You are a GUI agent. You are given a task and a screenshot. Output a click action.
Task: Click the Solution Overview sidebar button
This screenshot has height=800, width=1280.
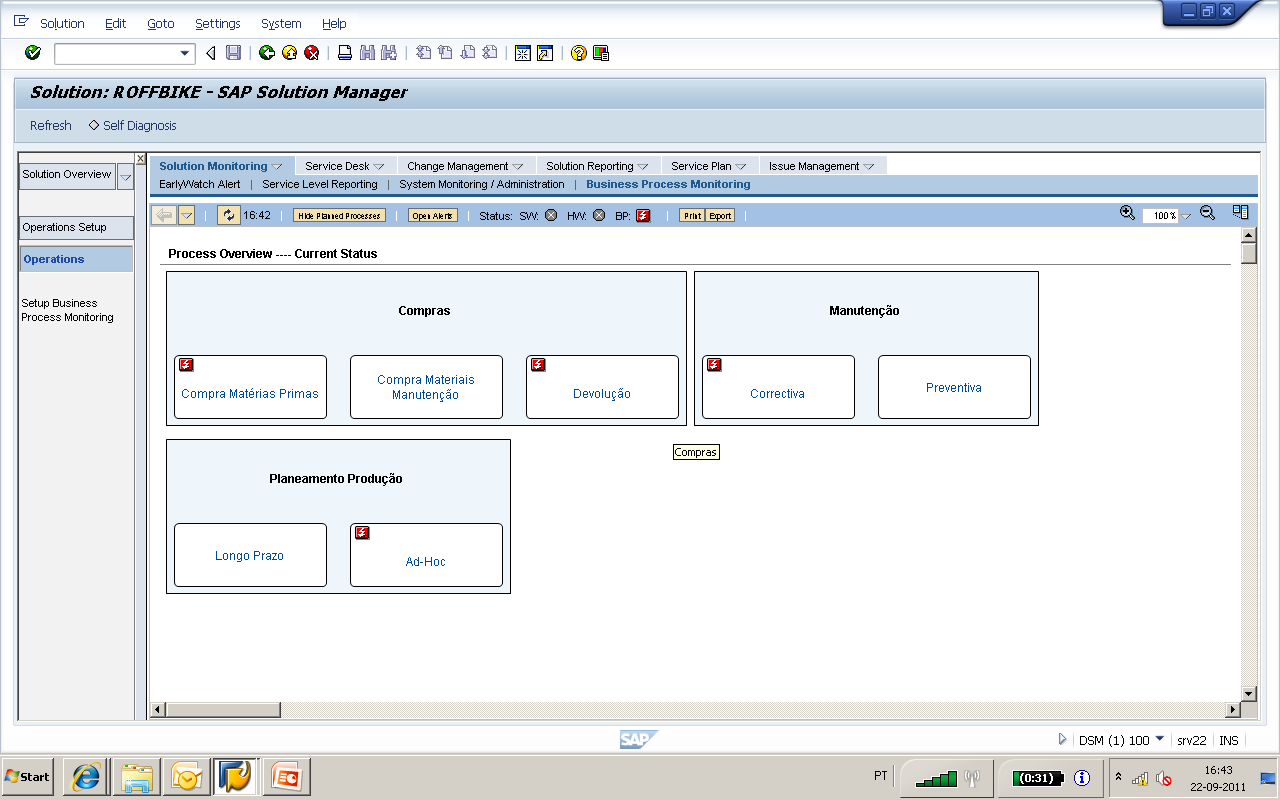[x=67, y=175]
